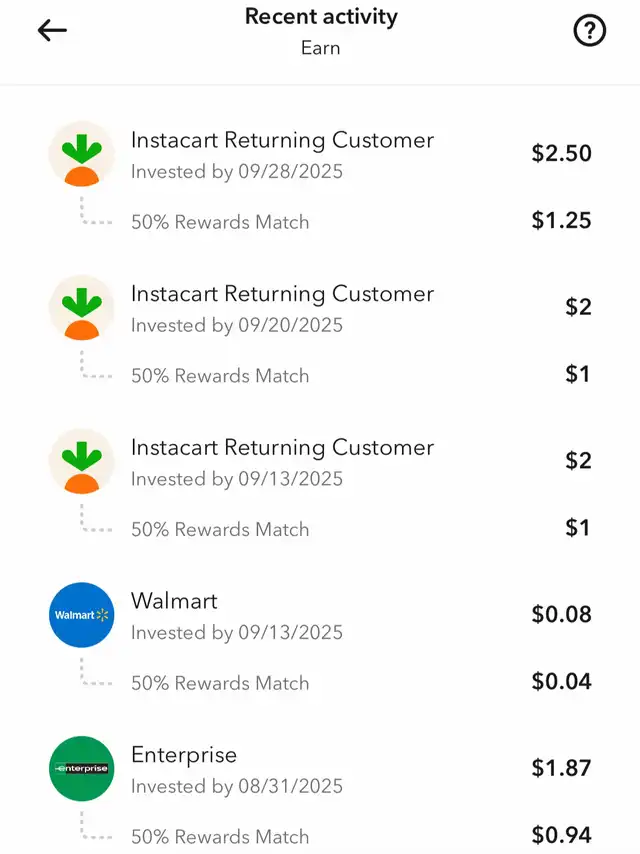Tap the Instacart logo dated 09/20/2025
The image size is (640, 854).
tap(82, 308)
